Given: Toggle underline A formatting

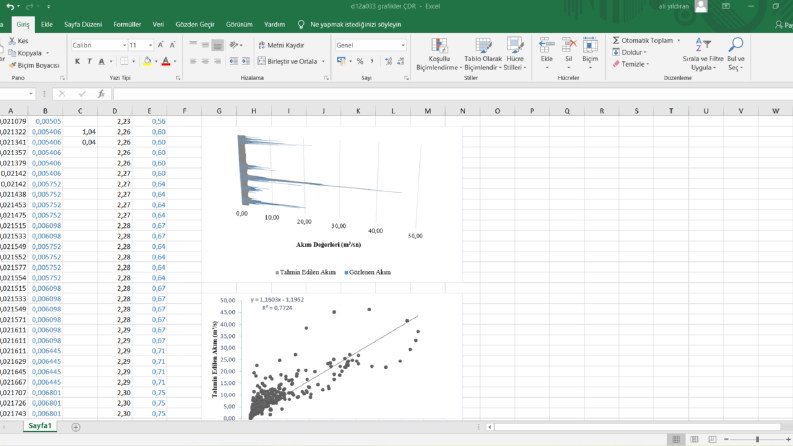Looking at the screenshot, I should coord(102,61).
